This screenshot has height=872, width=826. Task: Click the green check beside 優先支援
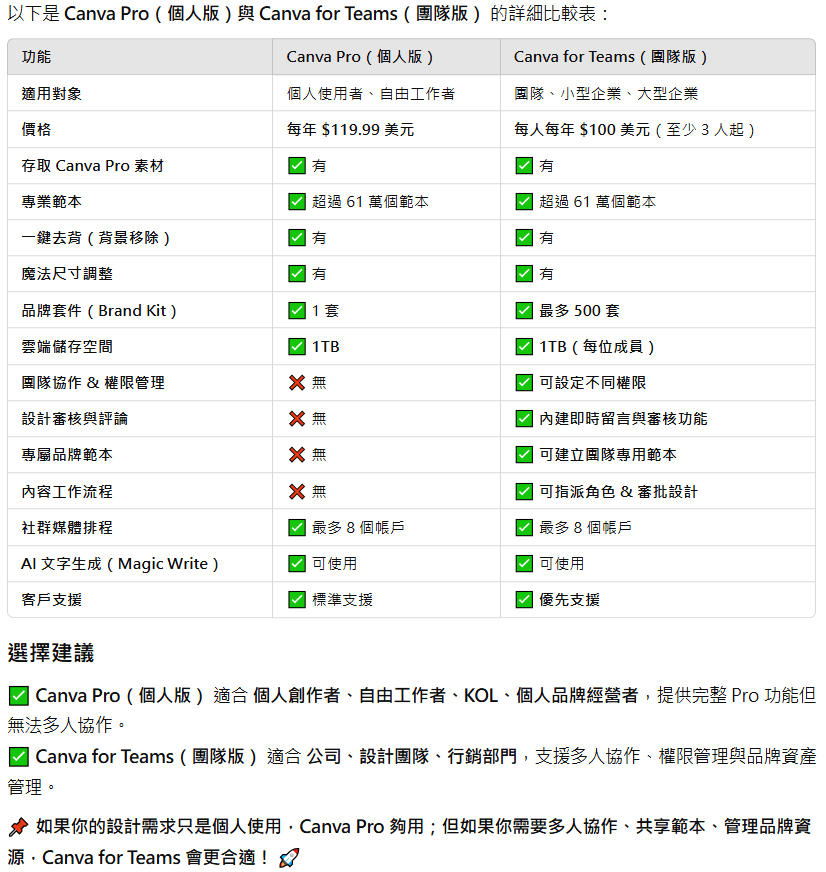(524, 600)
